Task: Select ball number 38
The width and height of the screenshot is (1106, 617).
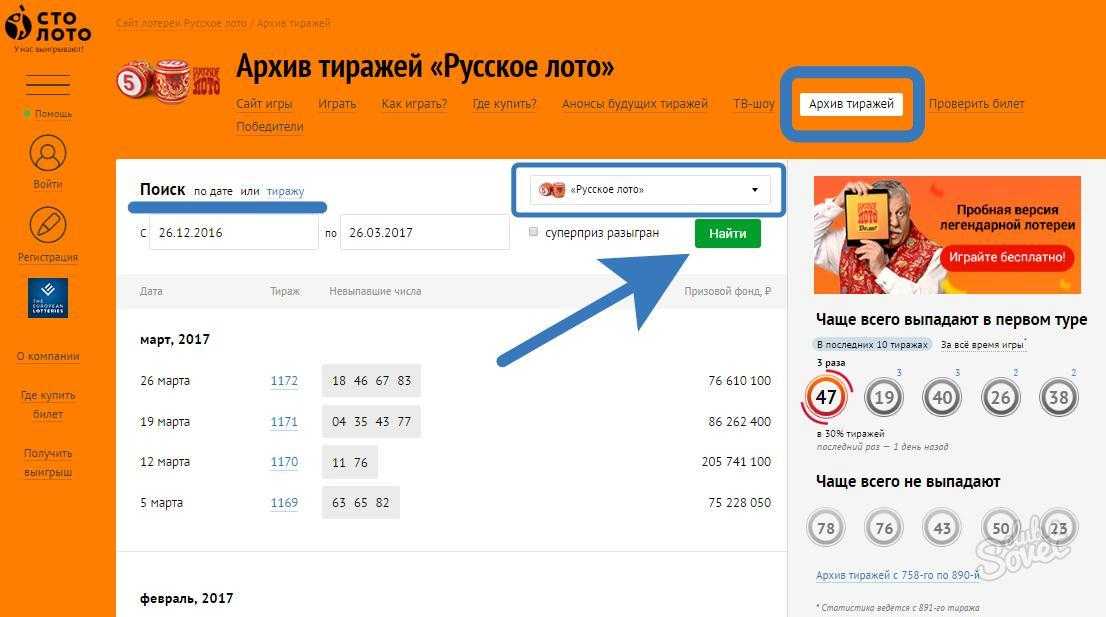Action: (1058, 397)
